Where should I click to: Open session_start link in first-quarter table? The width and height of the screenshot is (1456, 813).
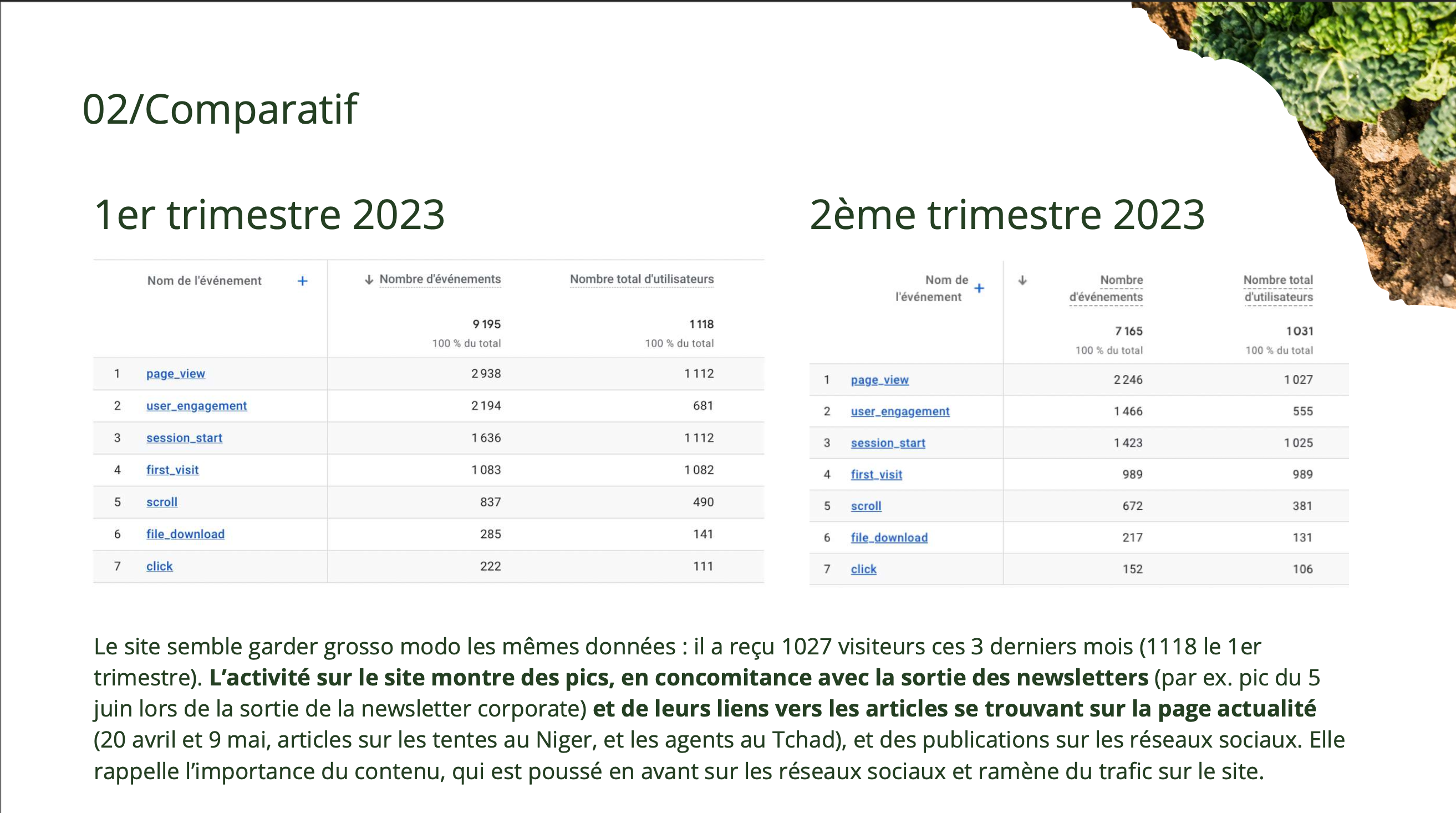coord(184,438)
